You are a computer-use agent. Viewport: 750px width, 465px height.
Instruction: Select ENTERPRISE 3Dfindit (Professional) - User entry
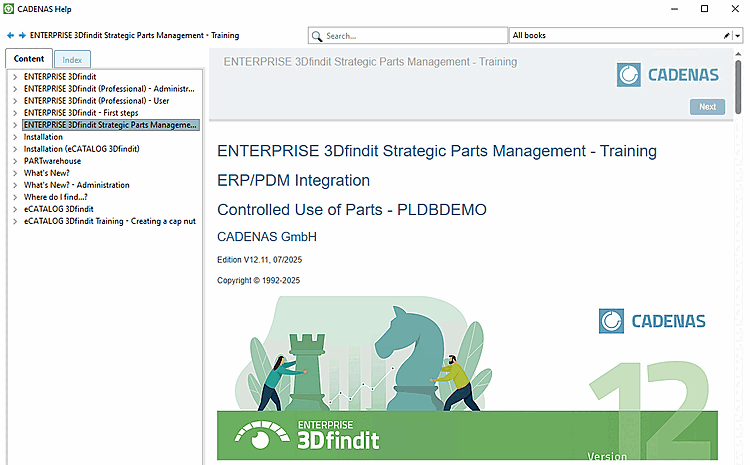tap(96, 101)
